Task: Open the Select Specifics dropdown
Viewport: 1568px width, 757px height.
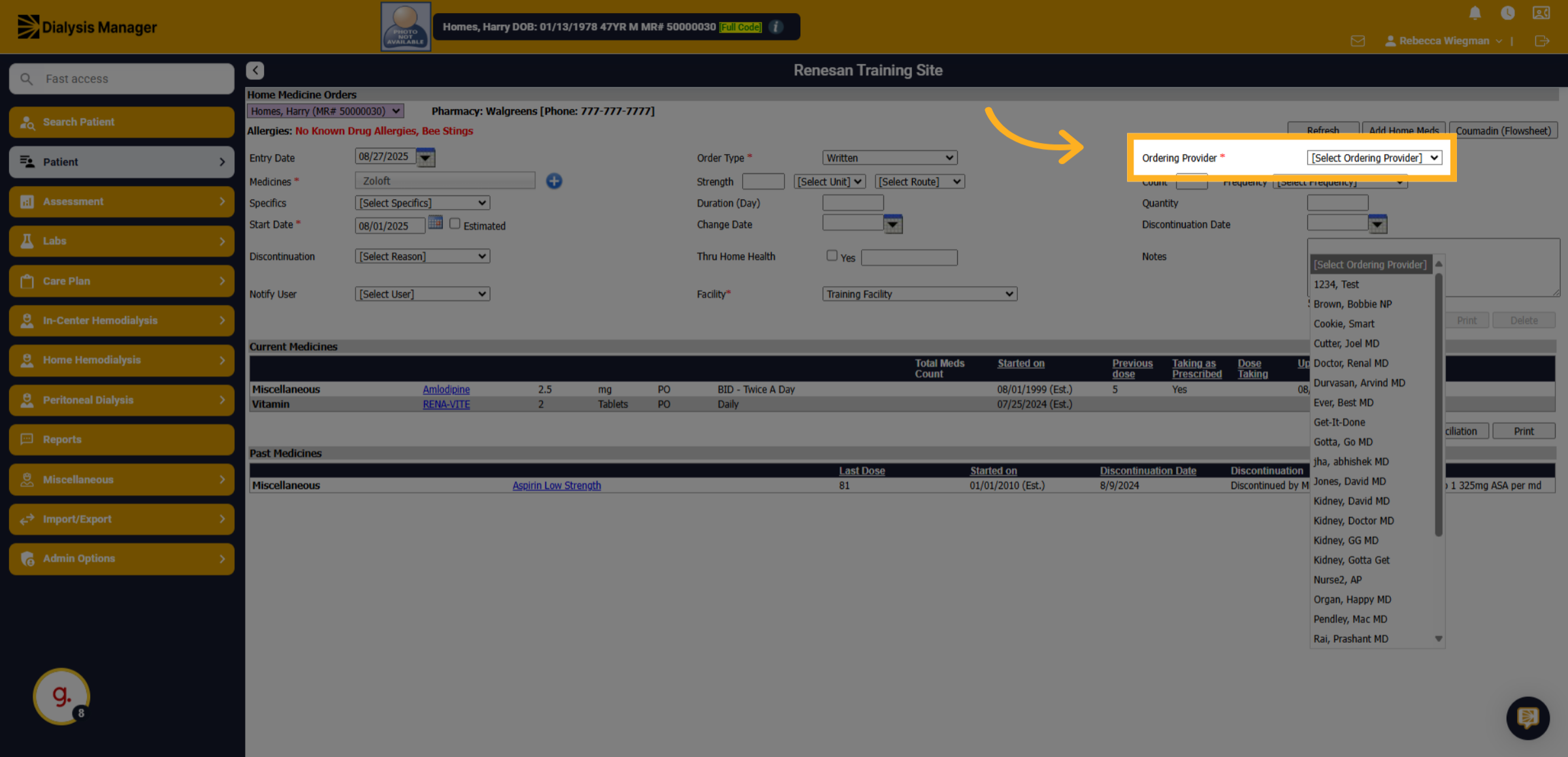Action: [423, 203]
